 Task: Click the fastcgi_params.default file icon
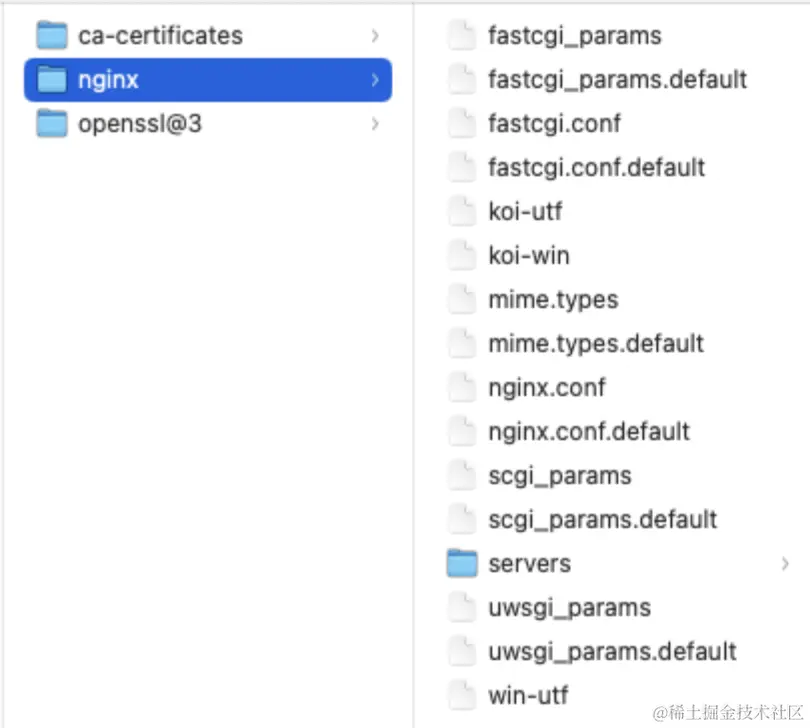(462, 80)
